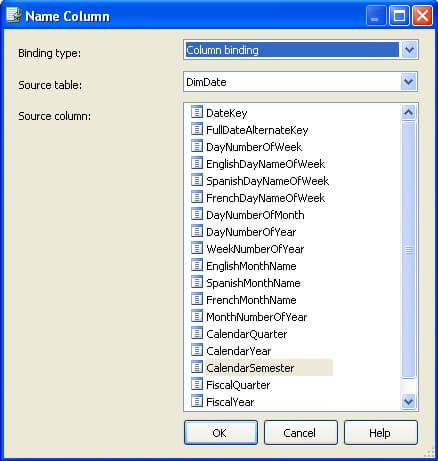The height and width of the screenshot is (461, 438).
Task: Click the column icon beside DayNumberOfWeek
Action: pos(197,146)
